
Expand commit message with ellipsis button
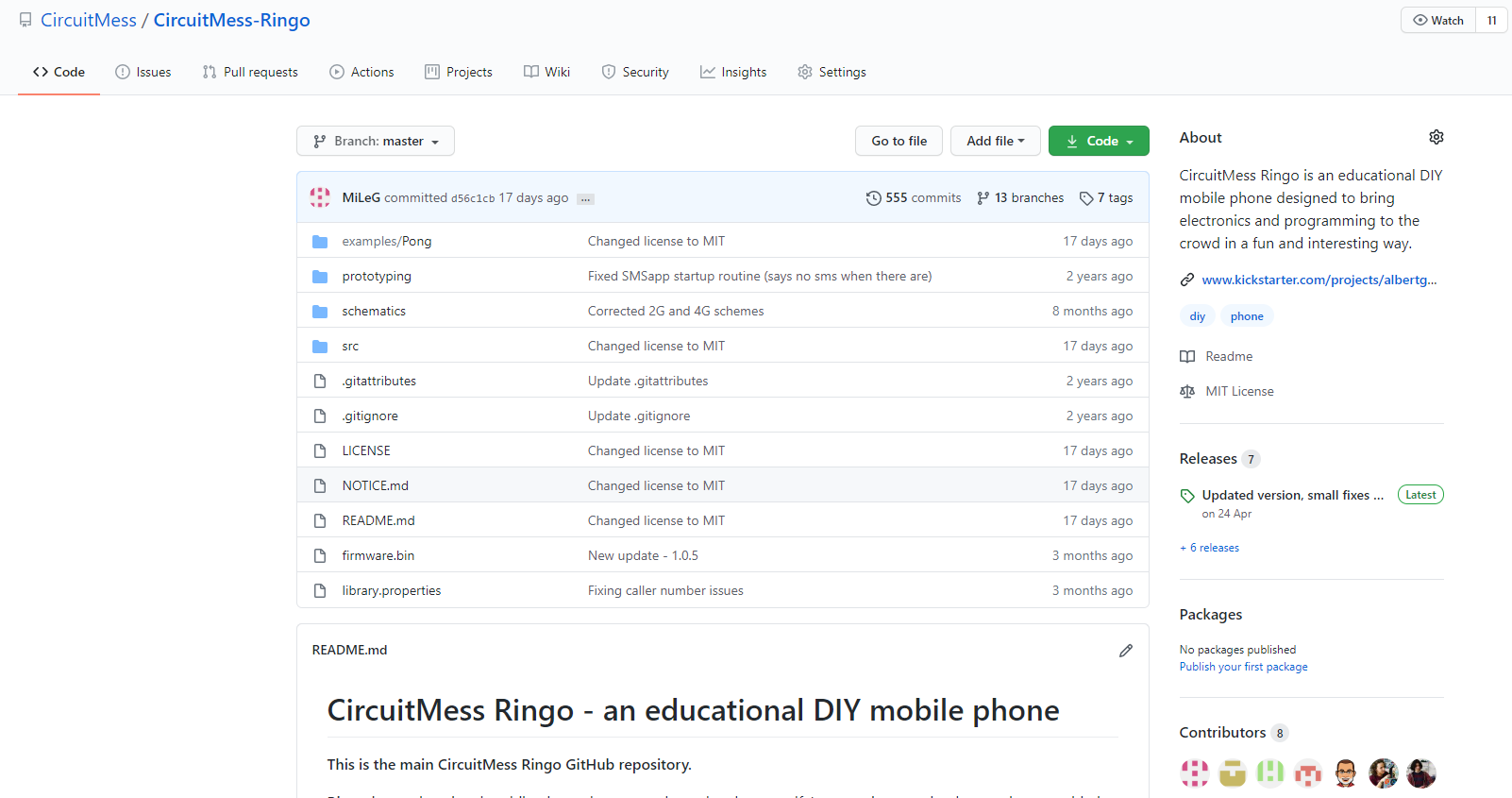click(x=585, y=199)
